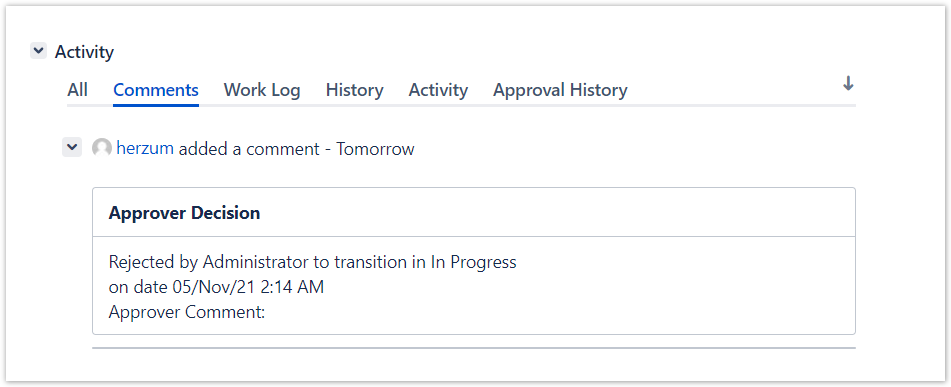Show the History tab

click(x=354, y=90)
